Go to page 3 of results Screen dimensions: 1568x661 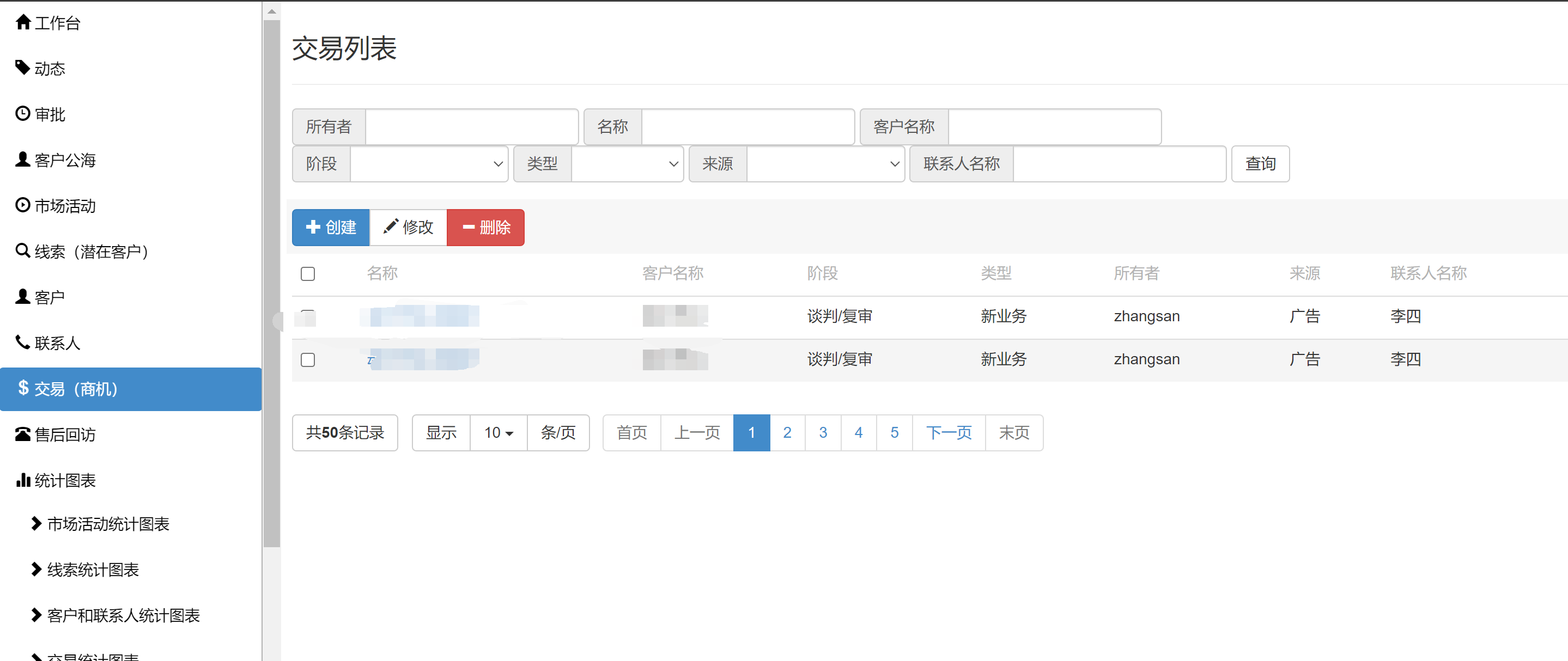pos(823,432)
